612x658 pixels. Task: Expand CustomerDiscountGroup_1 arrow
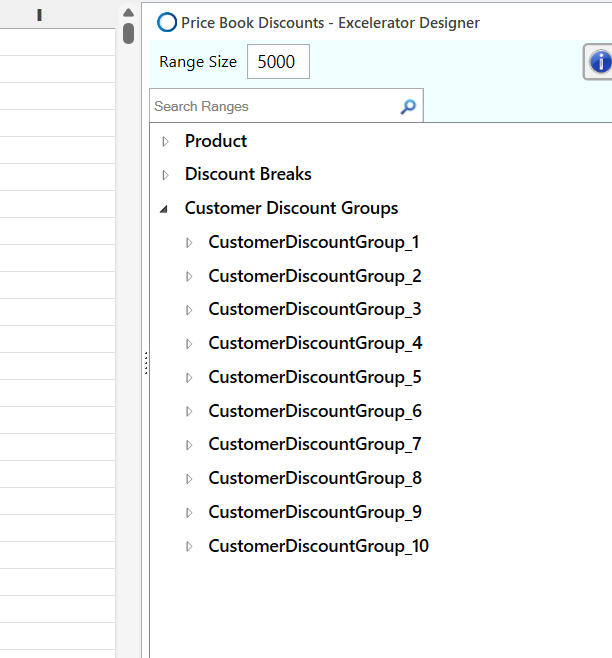coord(189,243)
